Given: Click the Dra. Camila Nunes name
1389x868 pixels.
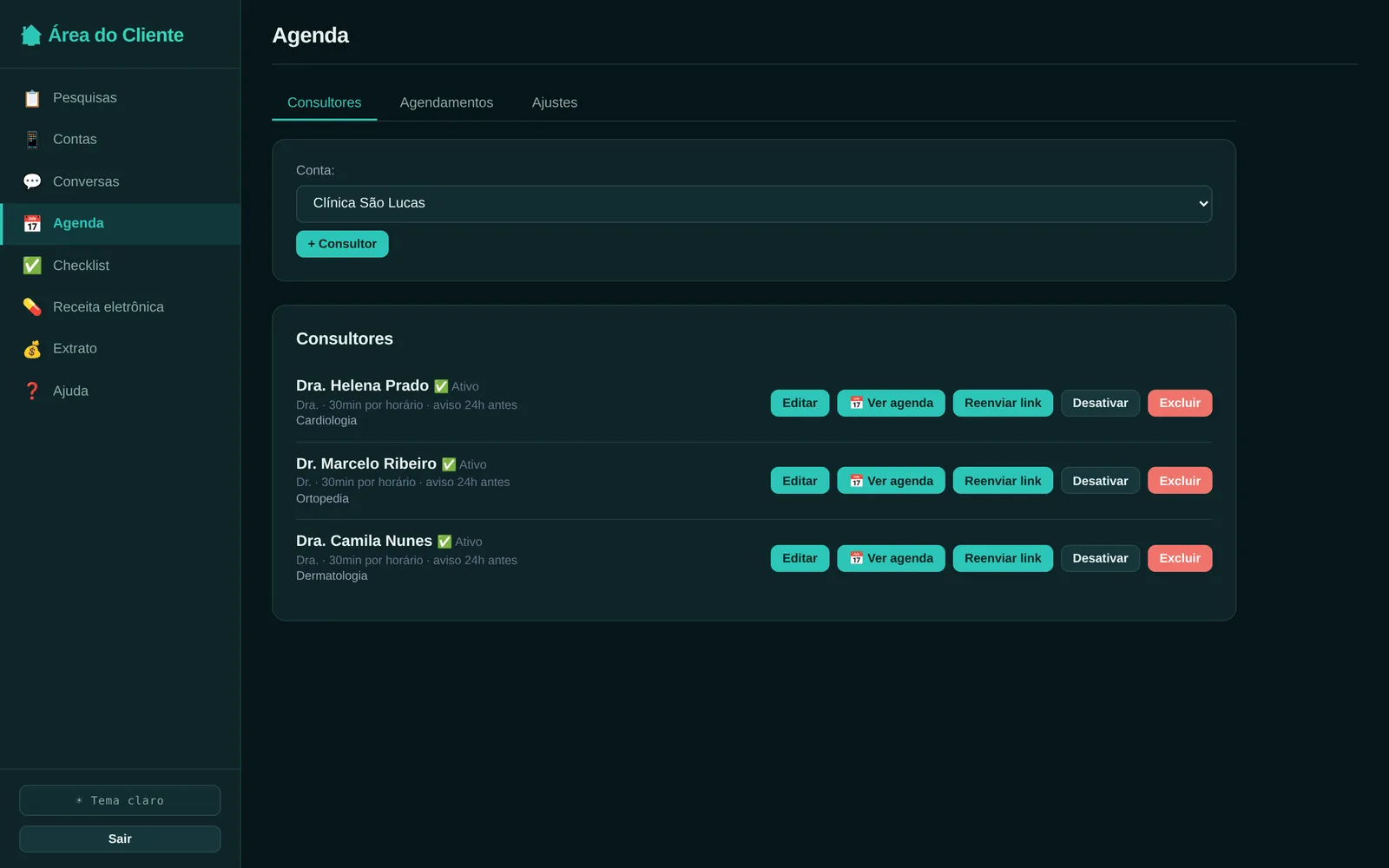Looking at the screenshot, I should pos(364,541).
